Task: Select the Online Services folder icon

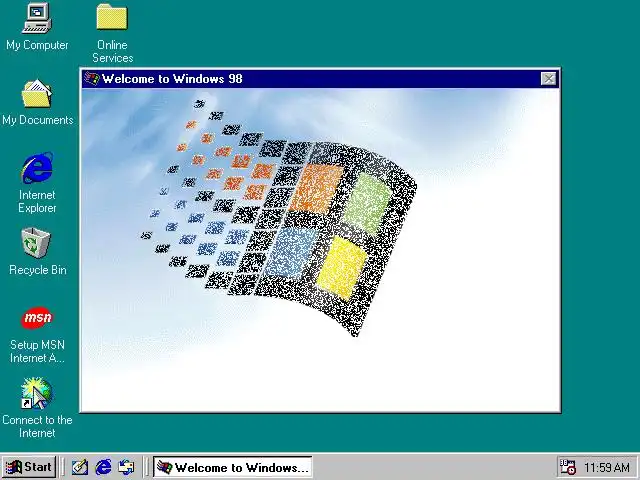Action: click(x=112, y=17)
